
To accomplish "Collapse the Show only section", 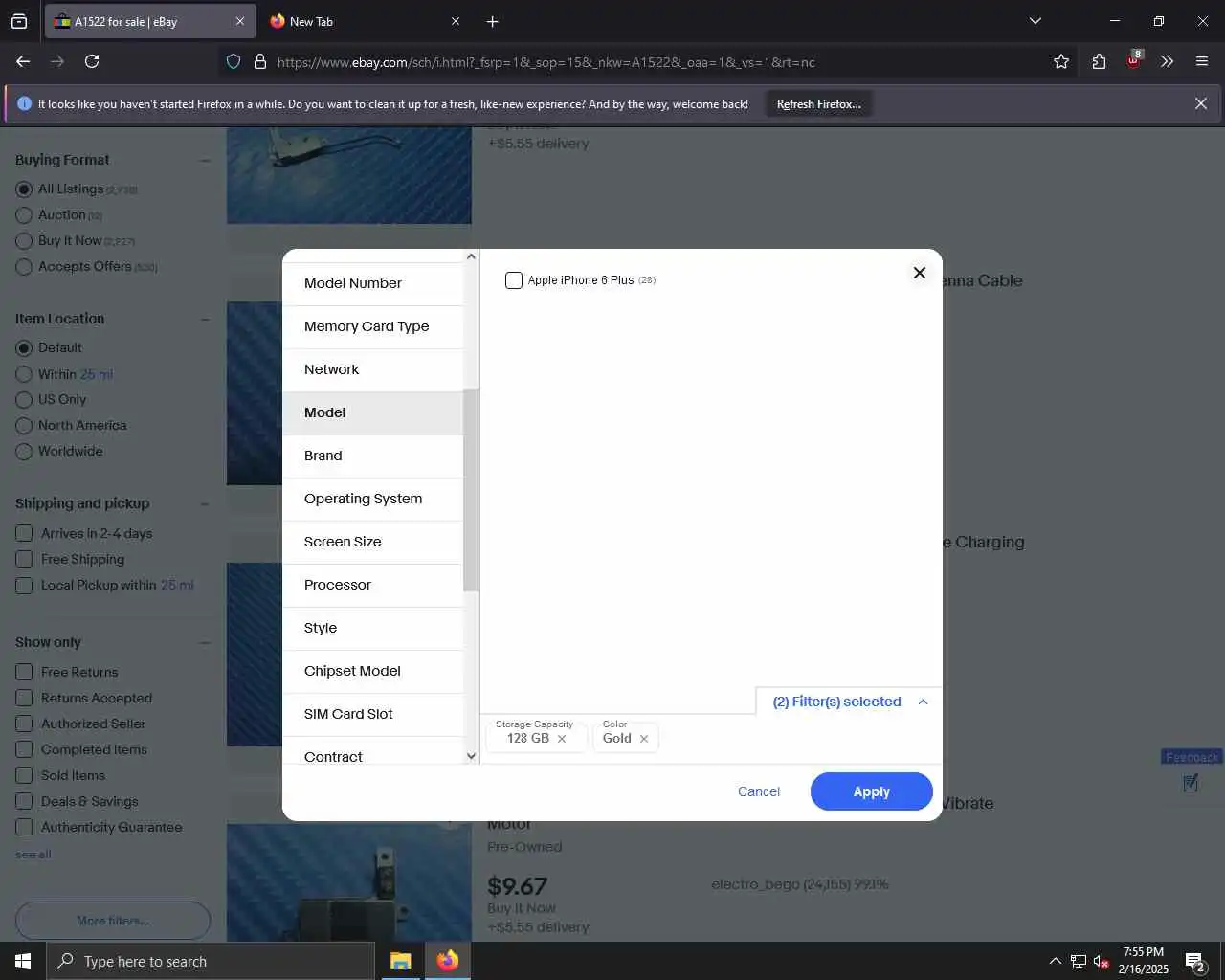I will 204,643.
